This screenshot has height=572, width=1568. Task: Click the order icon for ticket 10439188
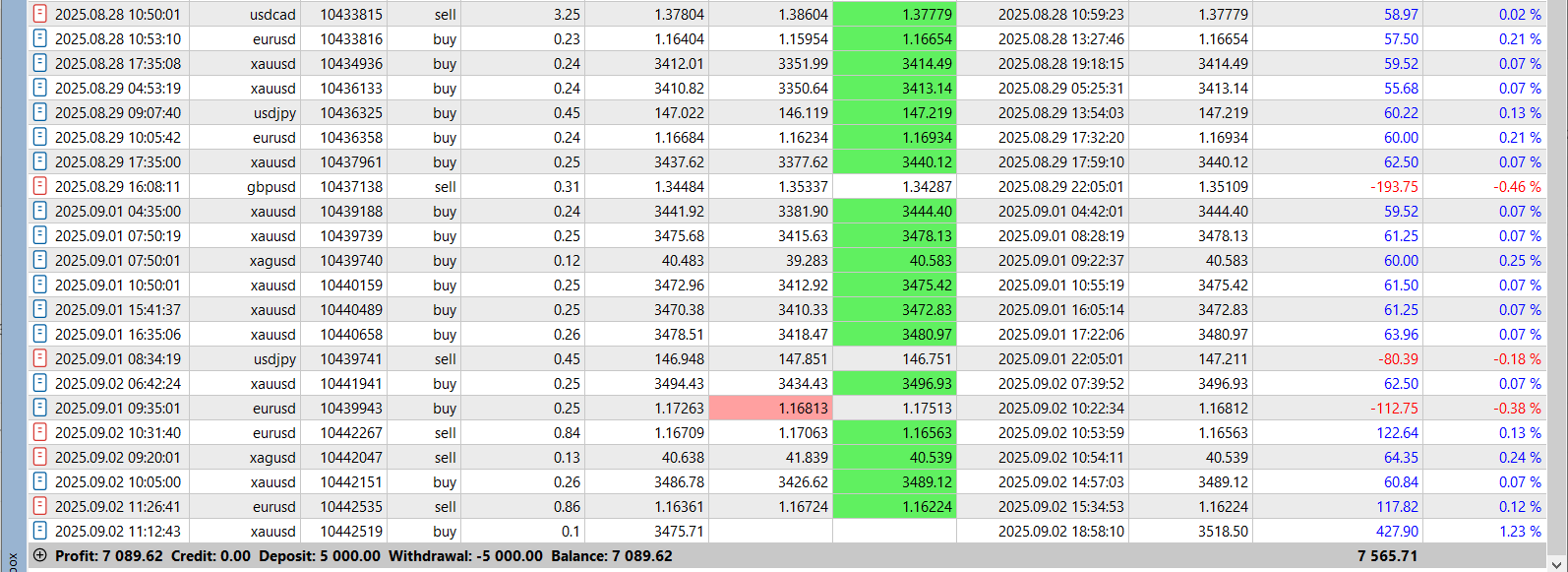[x=40, y=211]
